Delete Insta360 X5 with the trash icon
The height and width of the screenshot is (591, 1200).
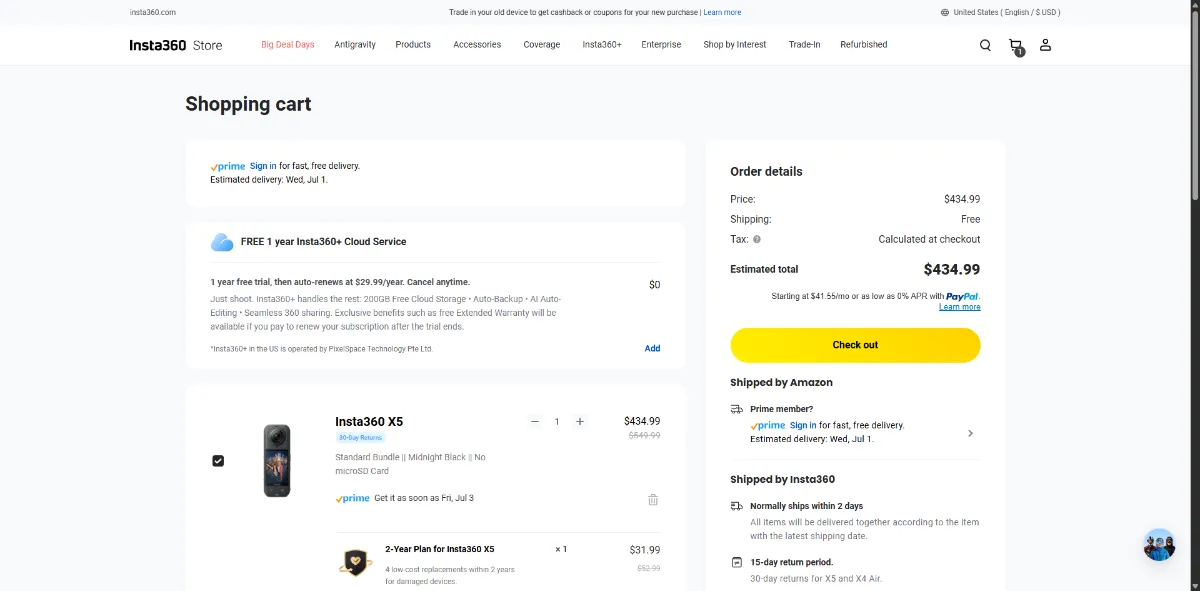click(653, 500)
